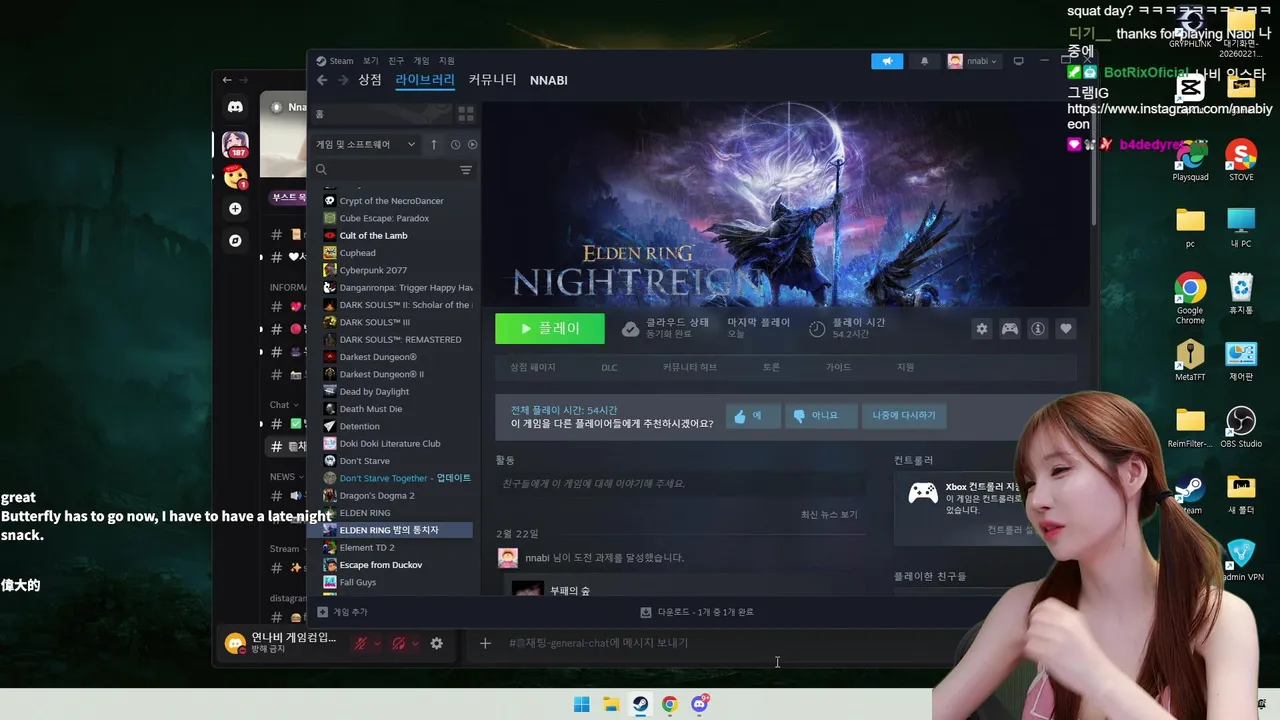1280x720 pixels.
Task: Toggle the ready-to-play filter icon
Action: coord(472,145)
